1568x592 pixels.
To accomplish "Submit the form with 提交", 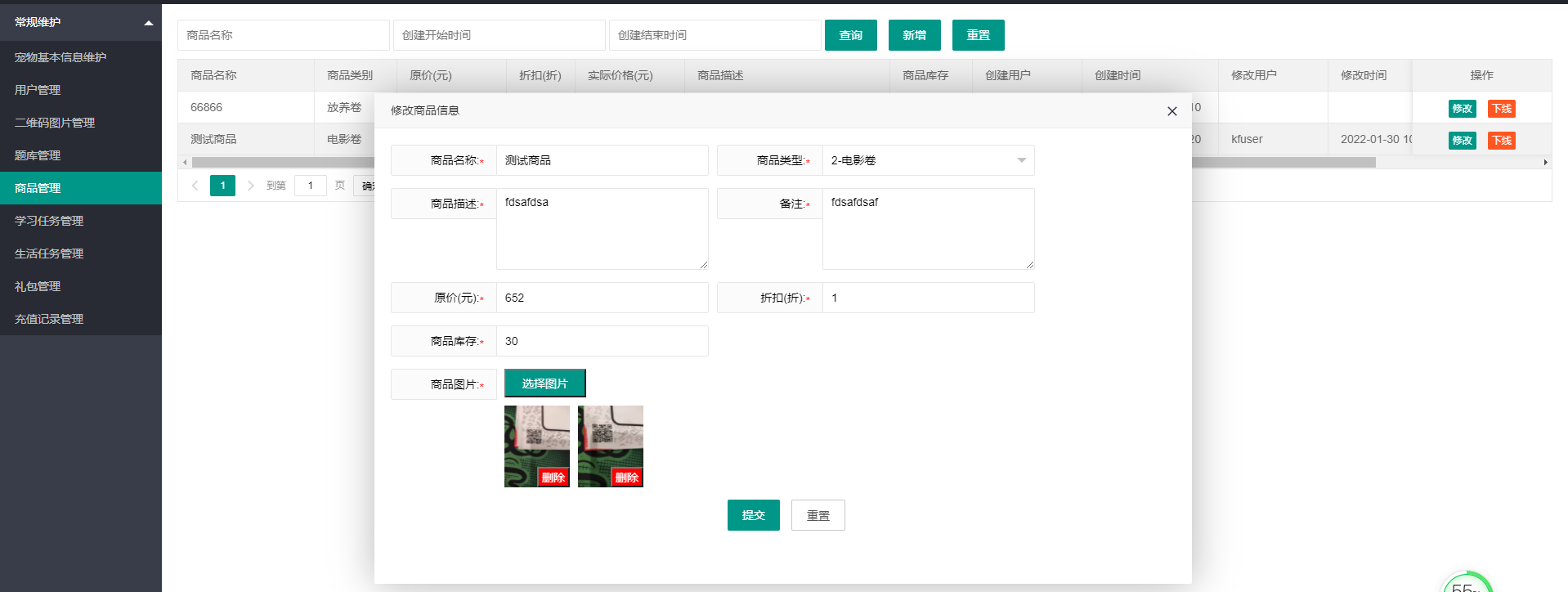I will coord(753,515).
